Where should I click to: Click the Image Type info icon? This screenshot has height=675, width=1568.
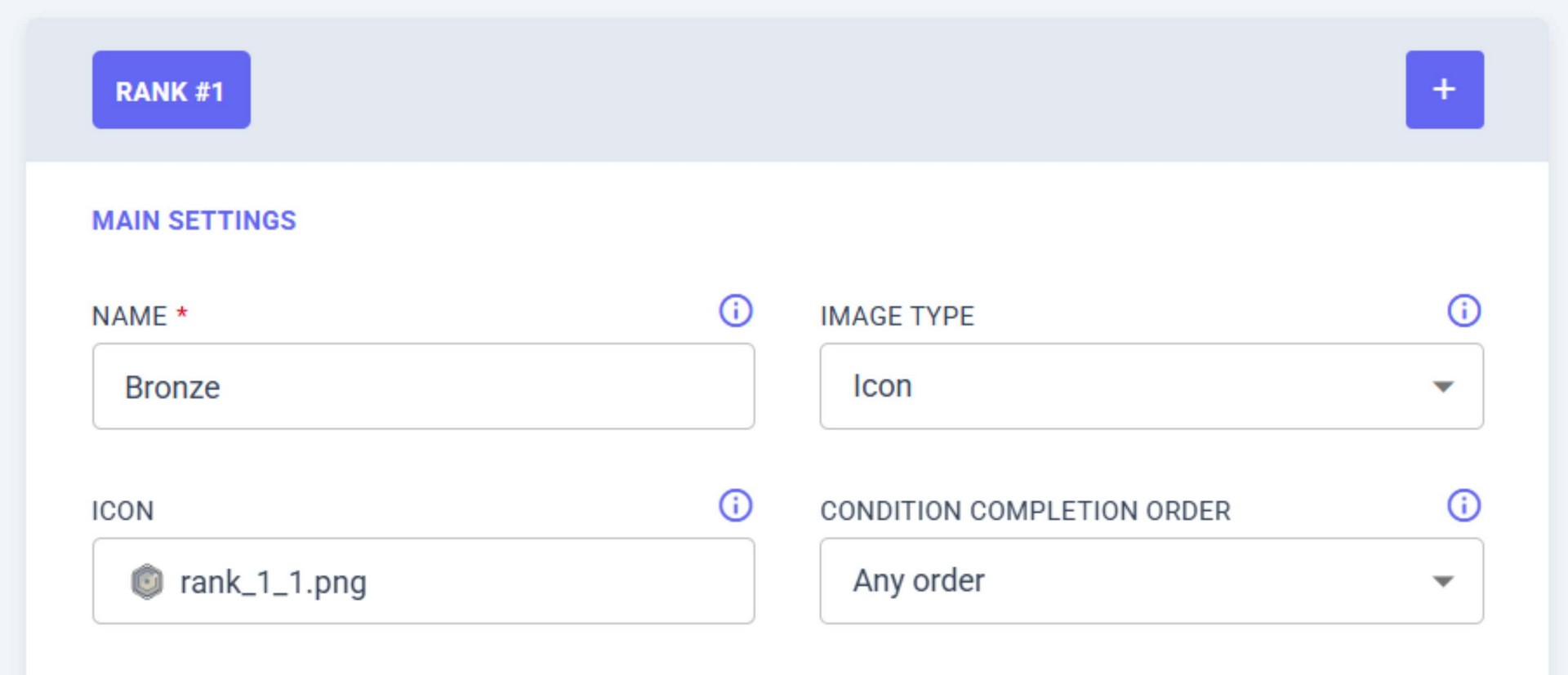click(x=1463, y=311)
